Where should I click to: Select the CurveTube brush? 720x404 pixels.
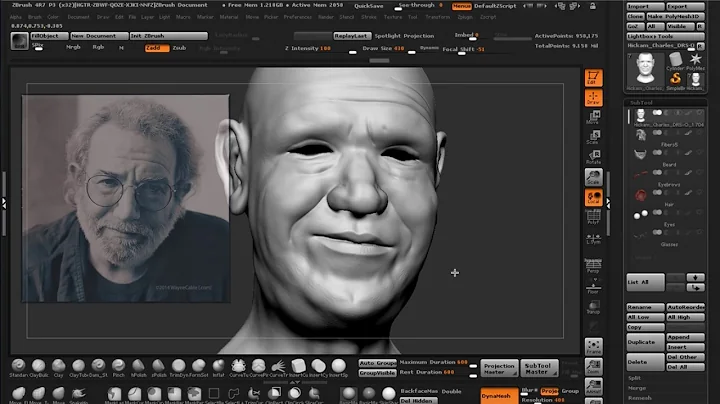point(238,368)
